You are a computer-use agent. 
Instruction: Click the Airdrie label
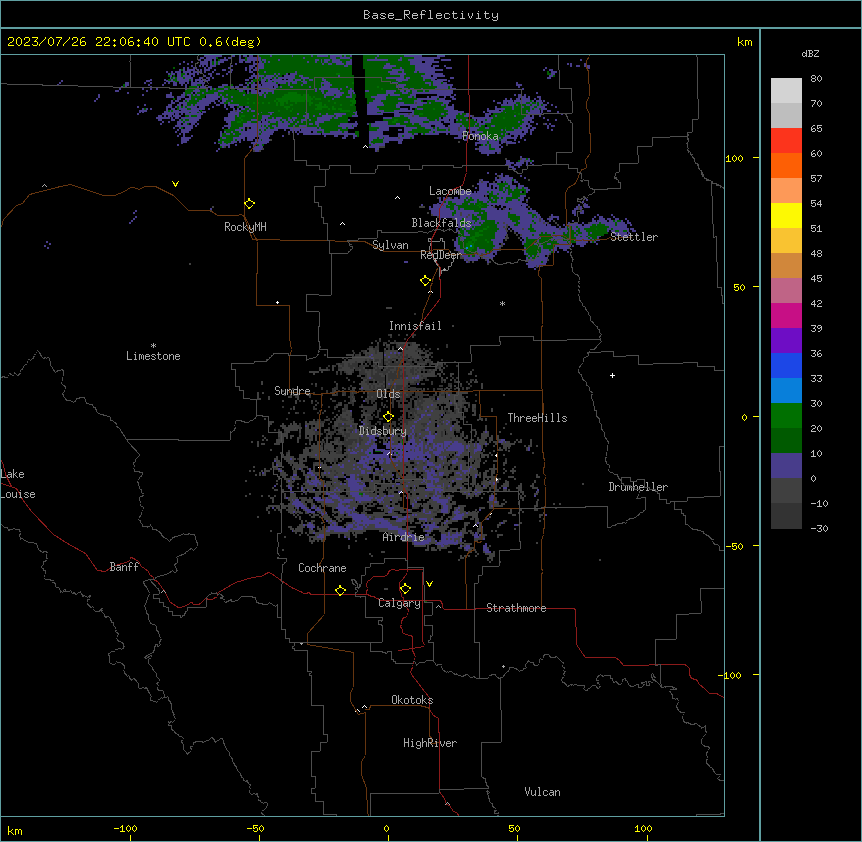(404, 537)
